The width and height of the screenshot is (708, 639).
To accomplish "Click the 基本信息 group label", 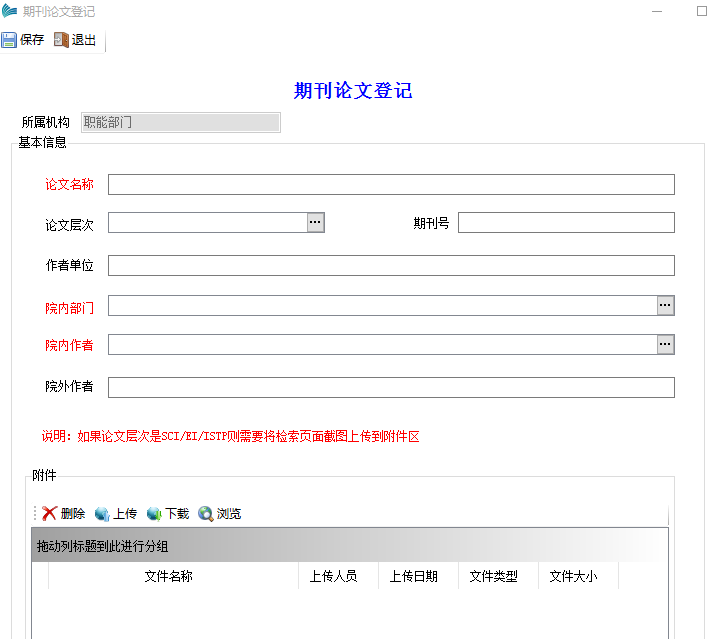I will (42, 142).
